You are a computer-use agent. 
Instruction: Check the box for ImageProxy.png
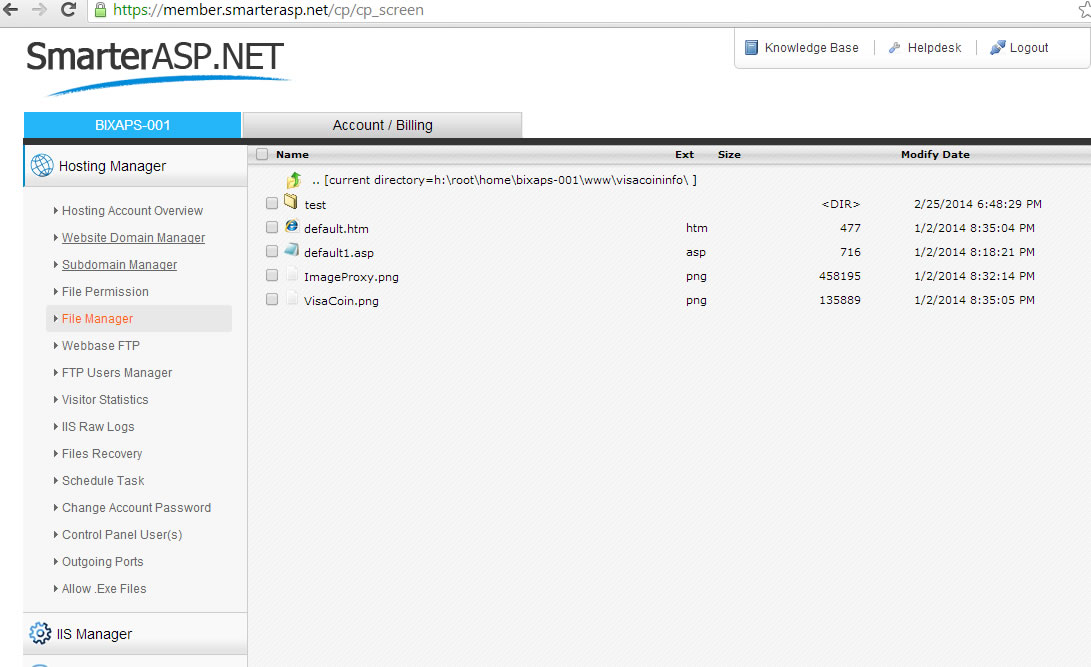tap(272, 275)
